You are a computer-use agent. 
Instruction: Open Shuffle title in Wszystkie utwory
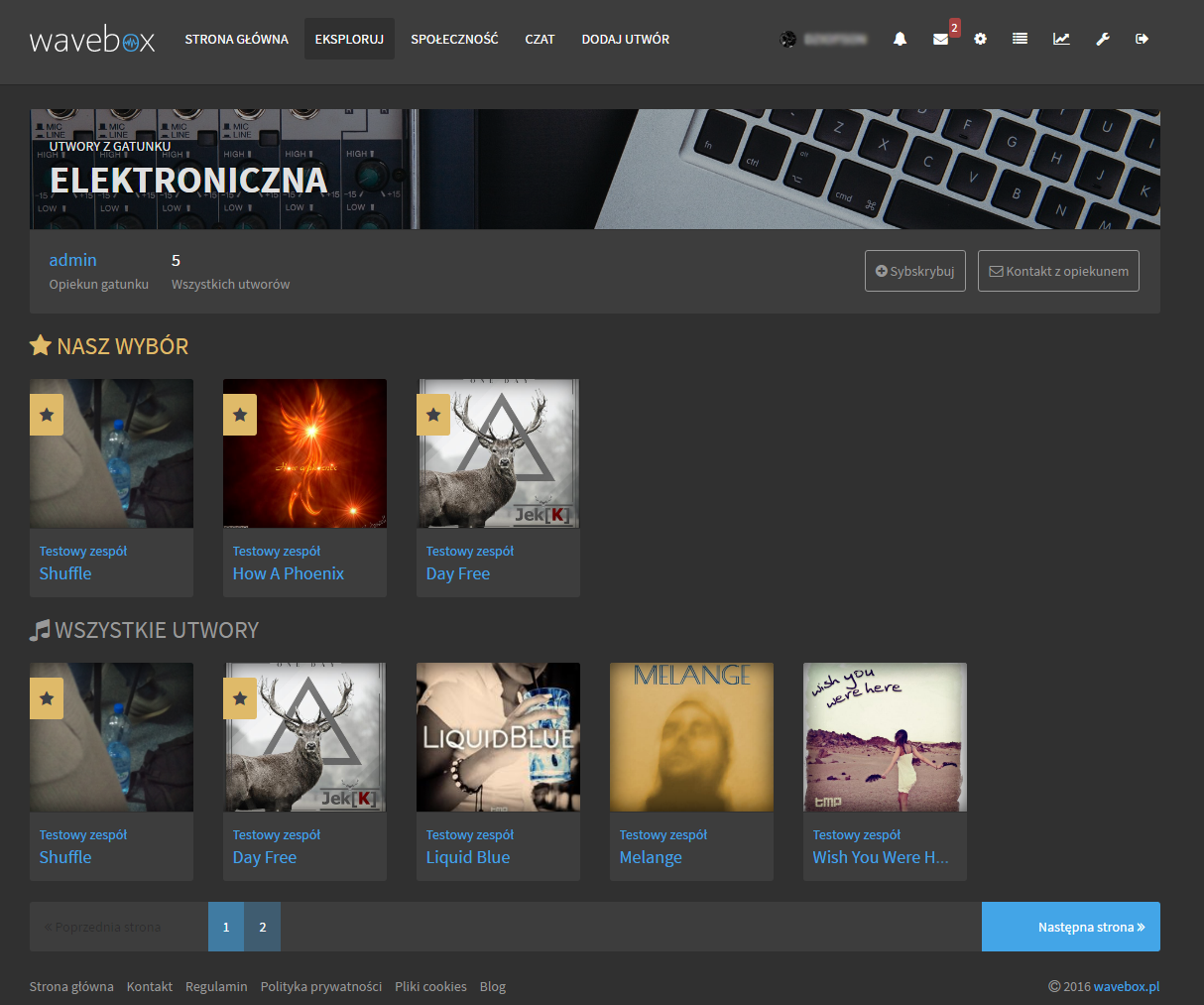(x=65, y=857)
